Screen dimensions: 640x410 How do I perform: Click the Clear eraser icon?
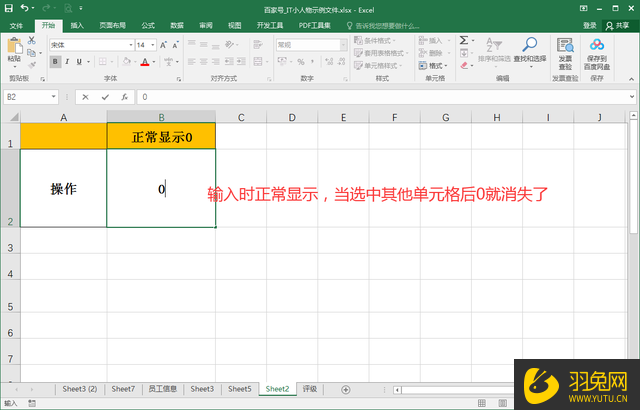(x=464, y=65)
